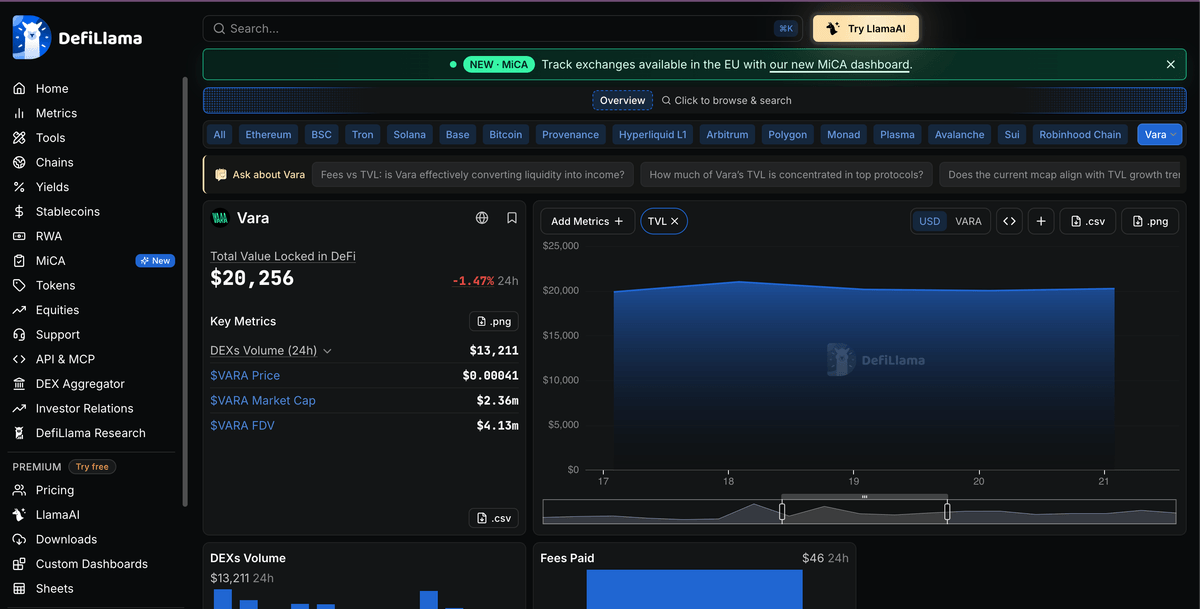This screenshot has height=609, width=1200.
Task: Download chart as .png
Action: (1150, 221)
